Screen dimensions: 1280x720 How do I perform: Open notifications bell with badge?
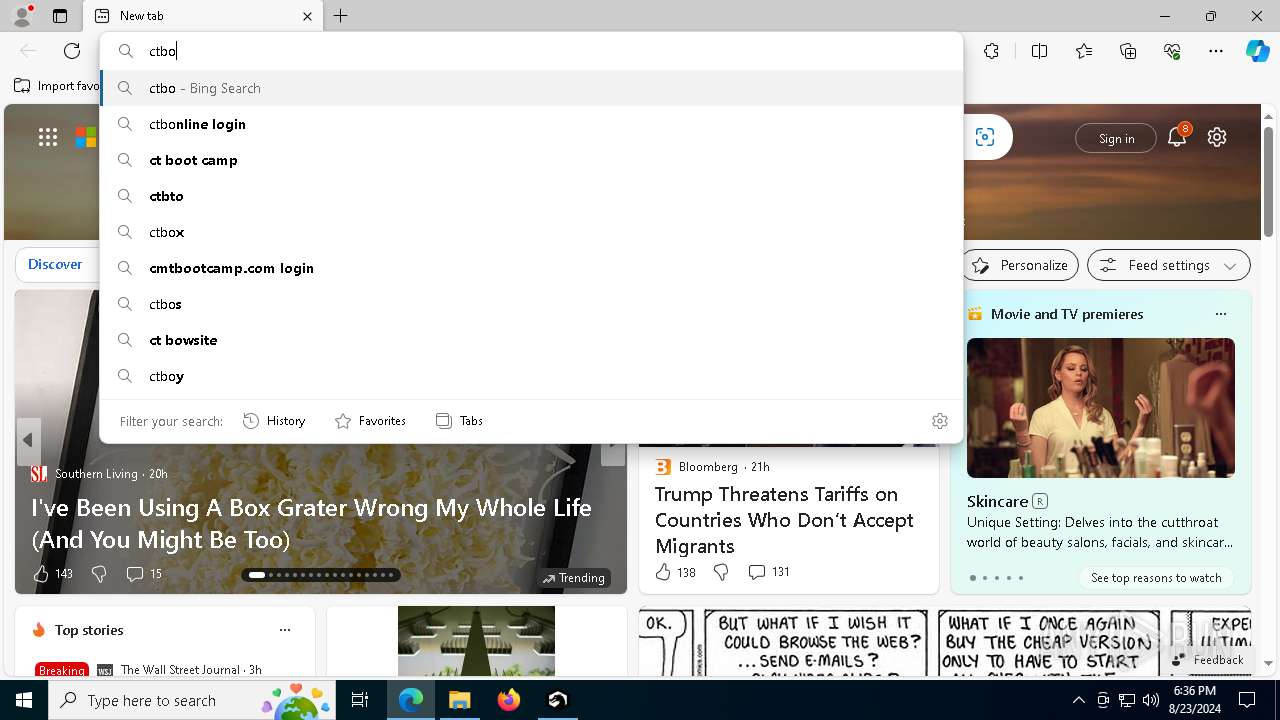(1177, 137)
